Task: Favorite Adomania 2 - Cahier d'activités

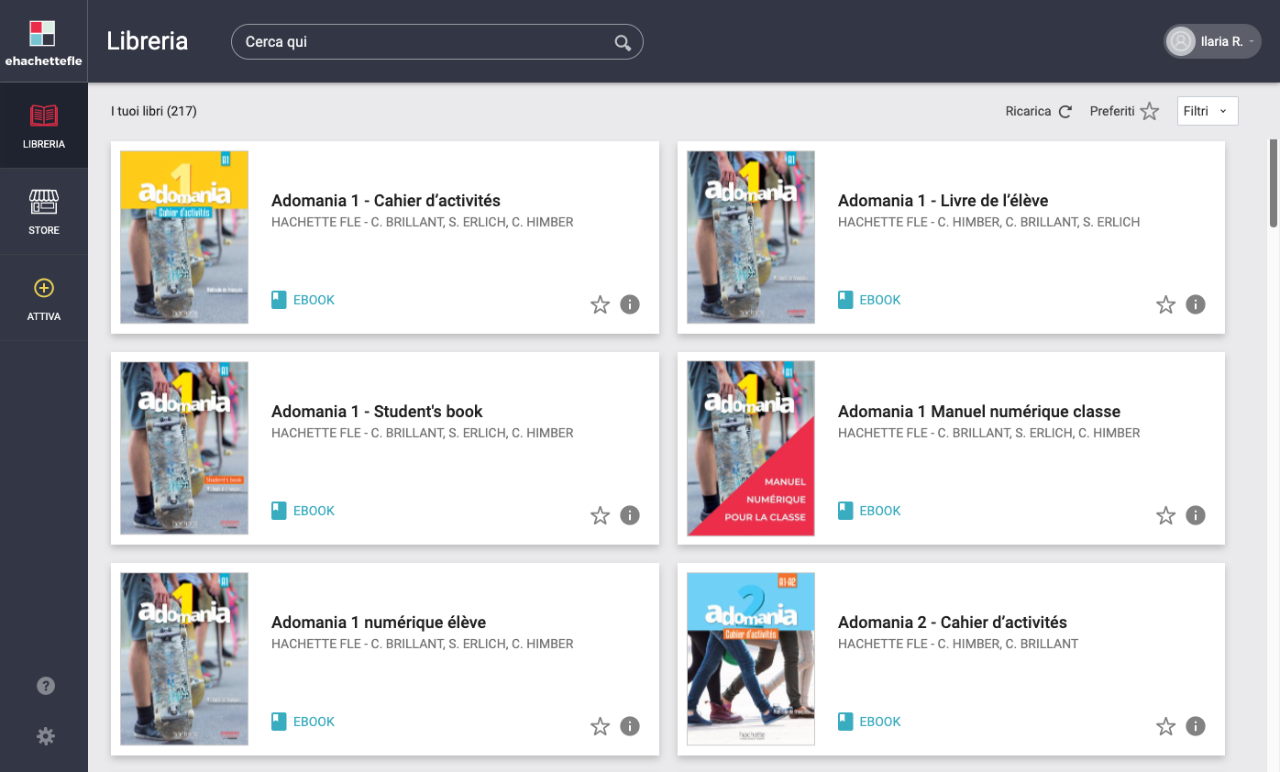Action: (1166, 727)
